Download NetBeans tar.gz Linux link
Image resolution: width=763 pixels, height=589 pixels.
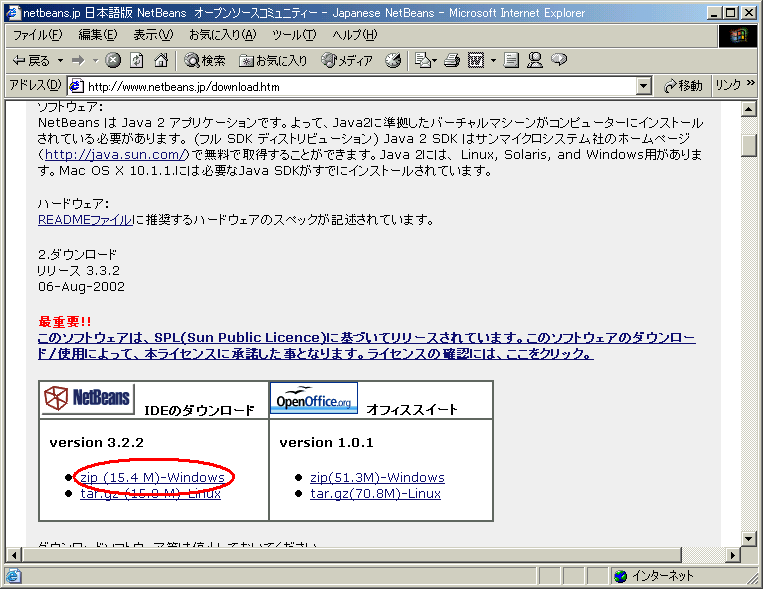pyautogui.click(x=150, y=494)
